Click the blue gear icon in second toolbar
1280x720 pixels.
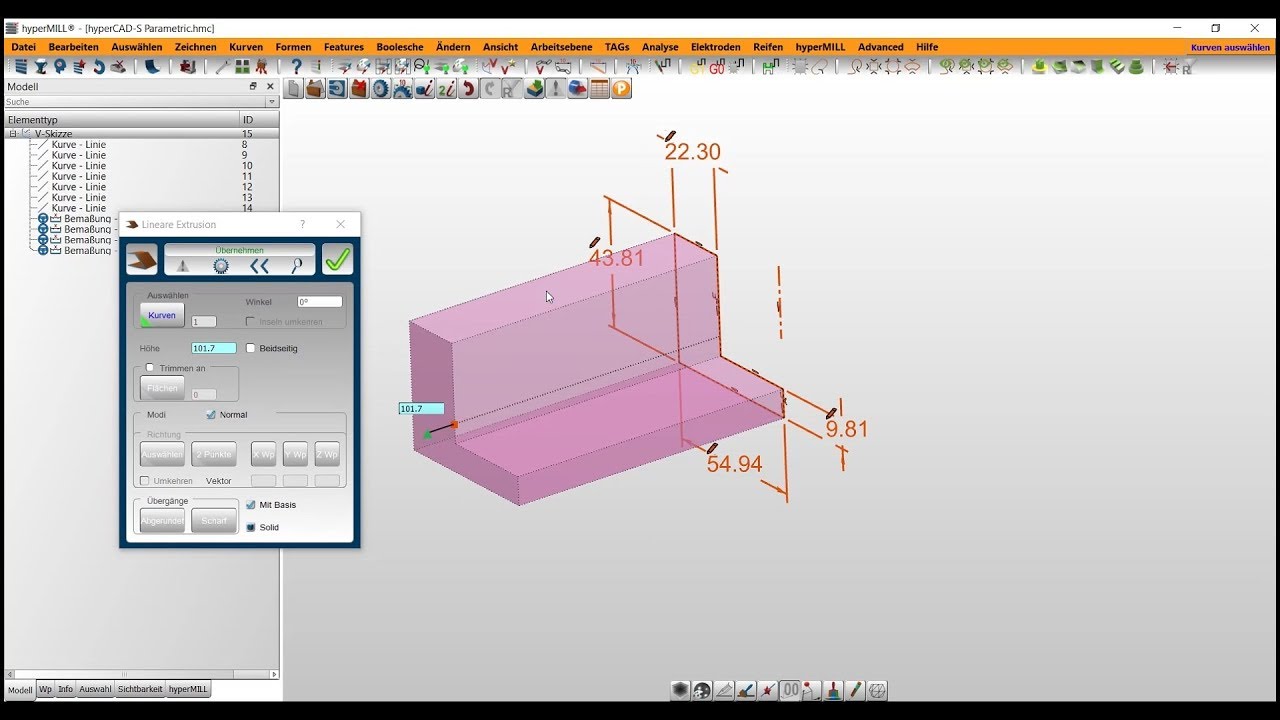click(381, 89)
